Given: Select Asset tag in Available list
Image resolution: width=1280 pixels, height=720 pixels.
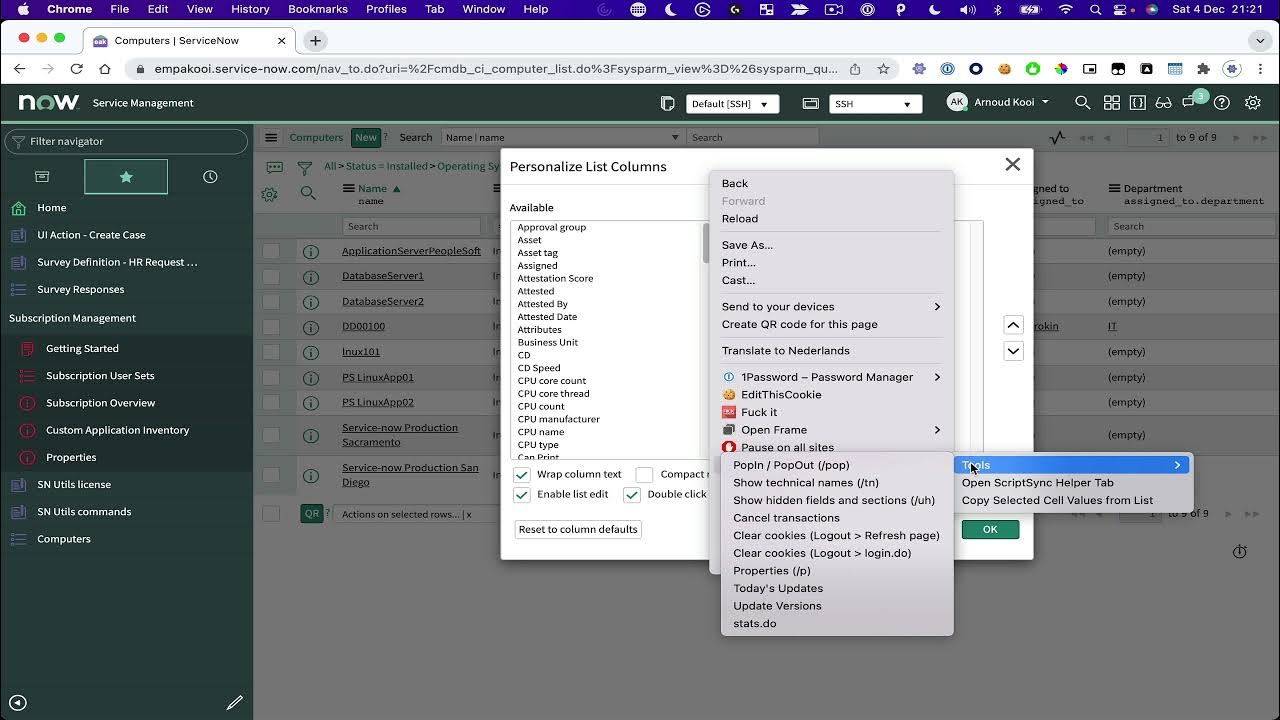Looking at the screenshot, I should pos(538,253).
